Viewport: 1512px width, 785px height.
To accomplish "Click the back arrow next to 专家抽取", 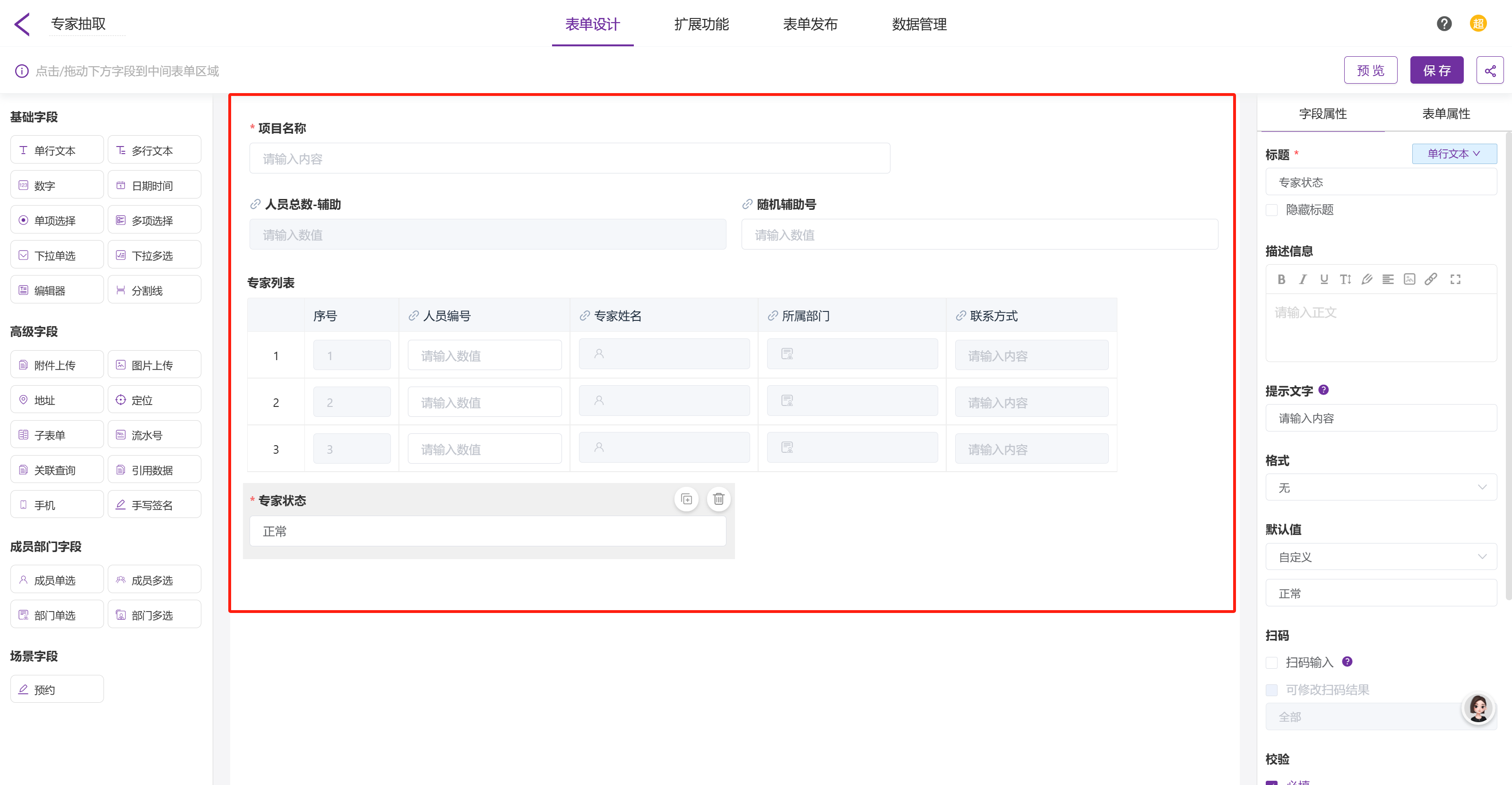I will 22,24.
